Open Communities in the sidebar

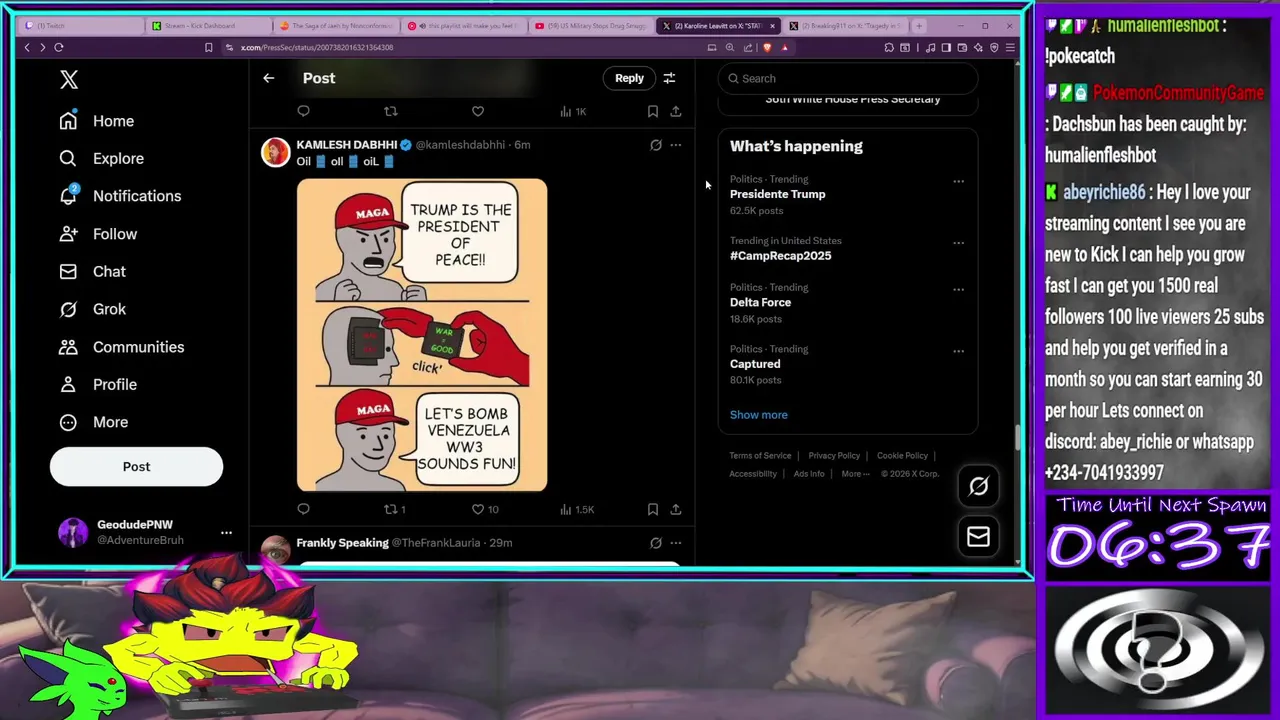click(x=121, y=347)
